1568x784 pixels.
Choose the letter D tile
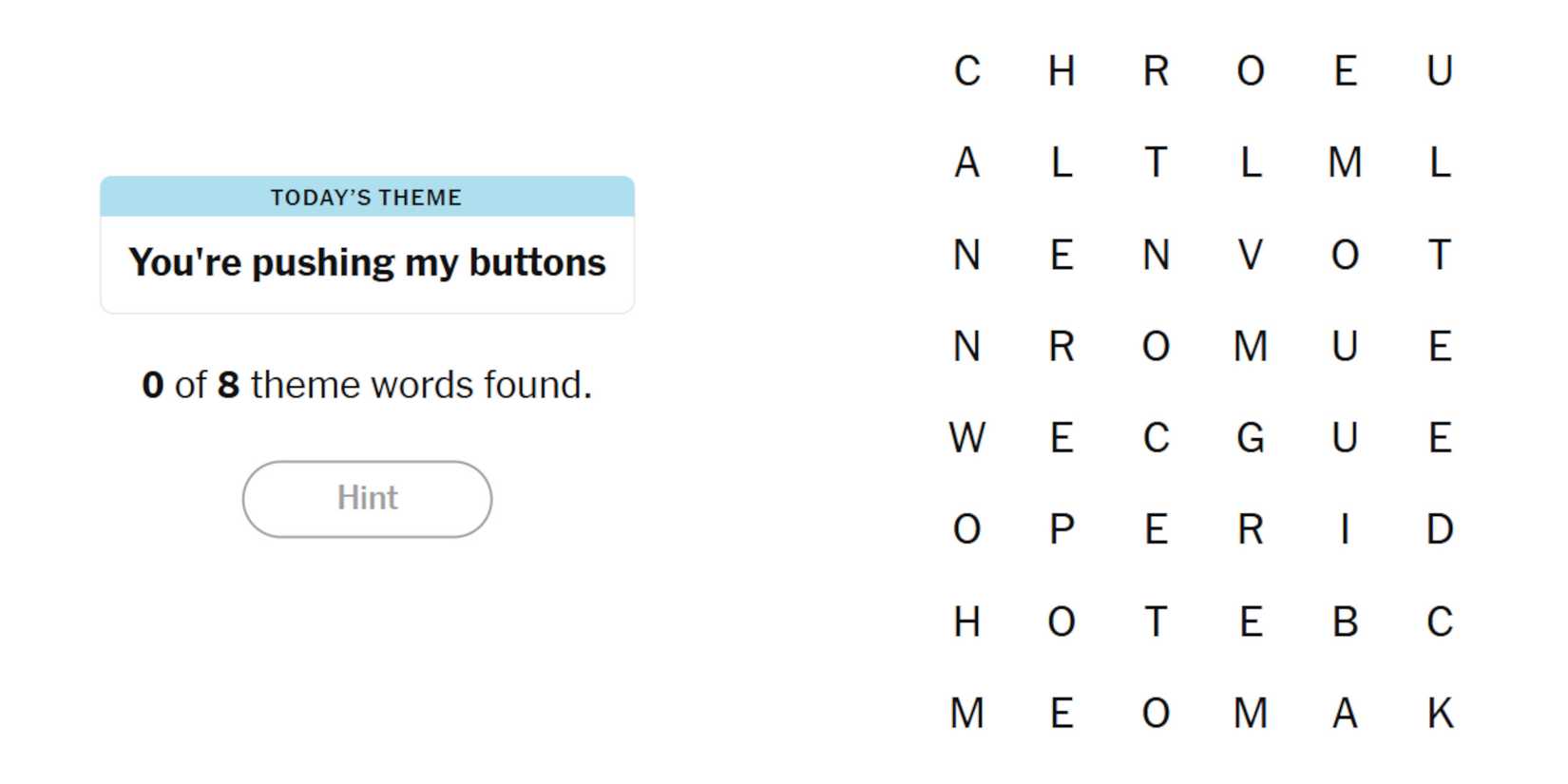tap(1439, 529)
